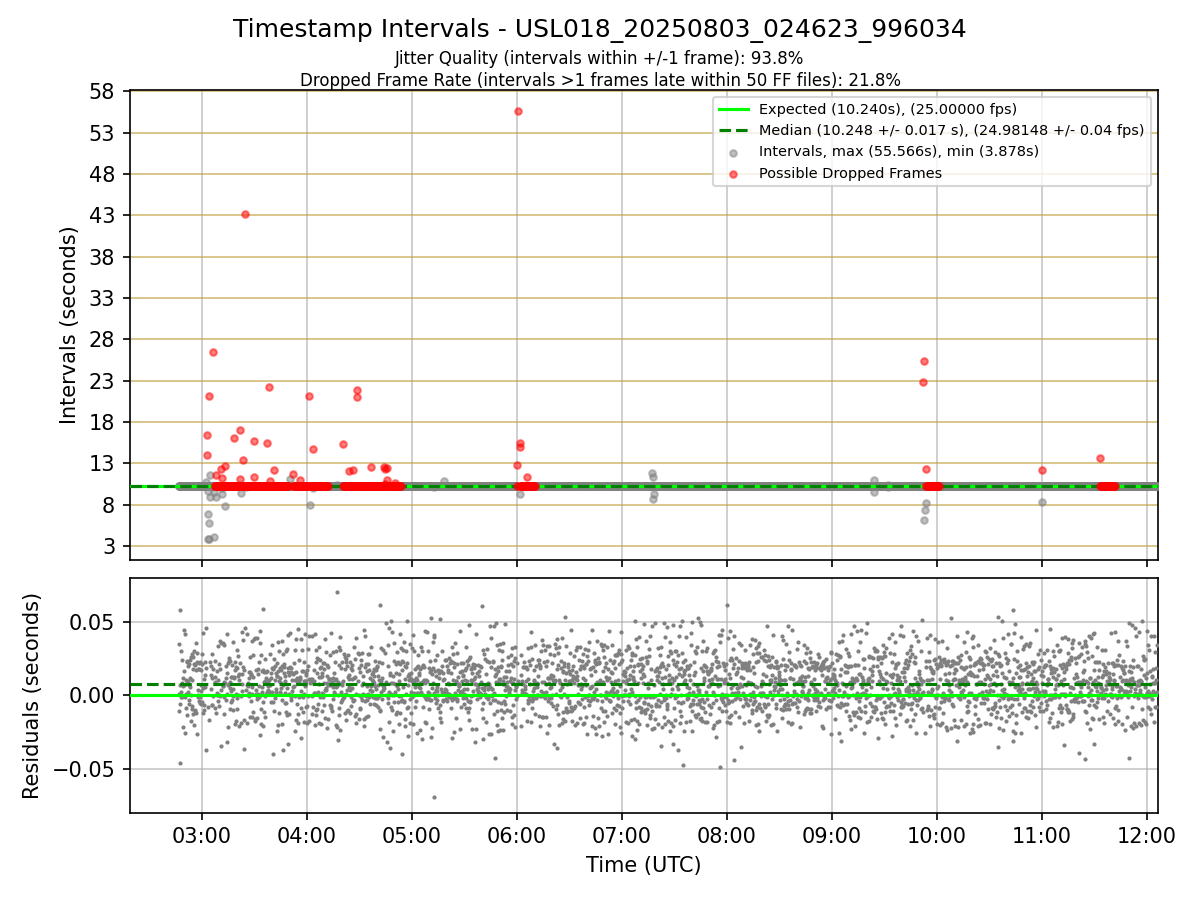Screen dimensions: 1200x900
Task: Click the highest red outlier point near 55.6 seconds
Action: [518, 111]
